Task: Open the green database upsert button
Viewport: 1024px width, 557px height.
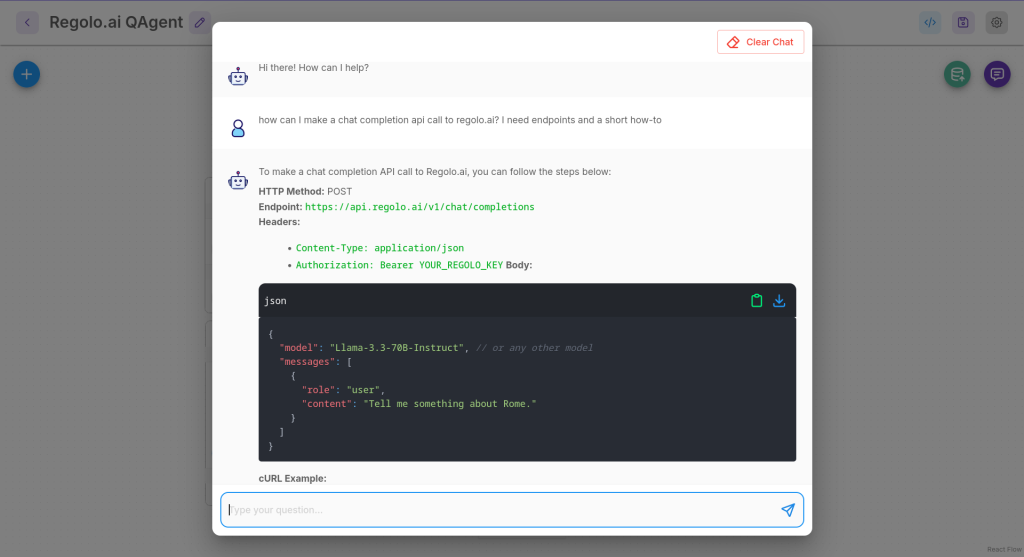Action: (x=957, y=74)
